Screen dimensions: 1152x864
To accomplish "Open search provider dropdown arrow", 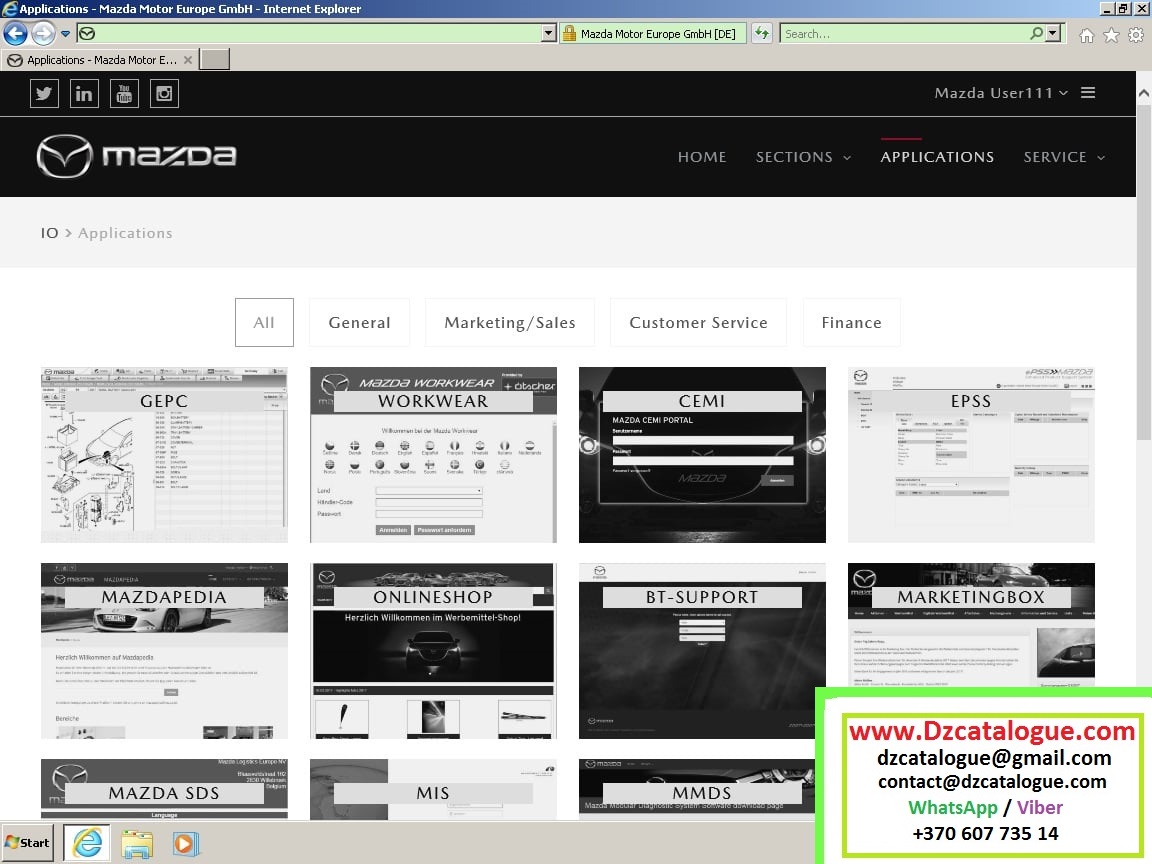I will [1054, 34].
